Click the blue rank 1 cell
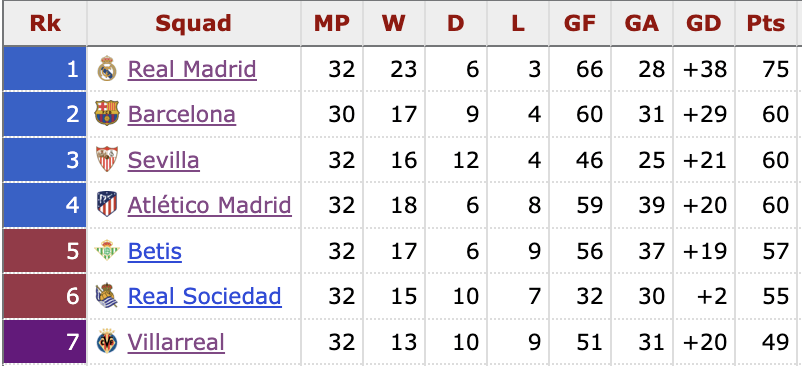 coord(45,68)
